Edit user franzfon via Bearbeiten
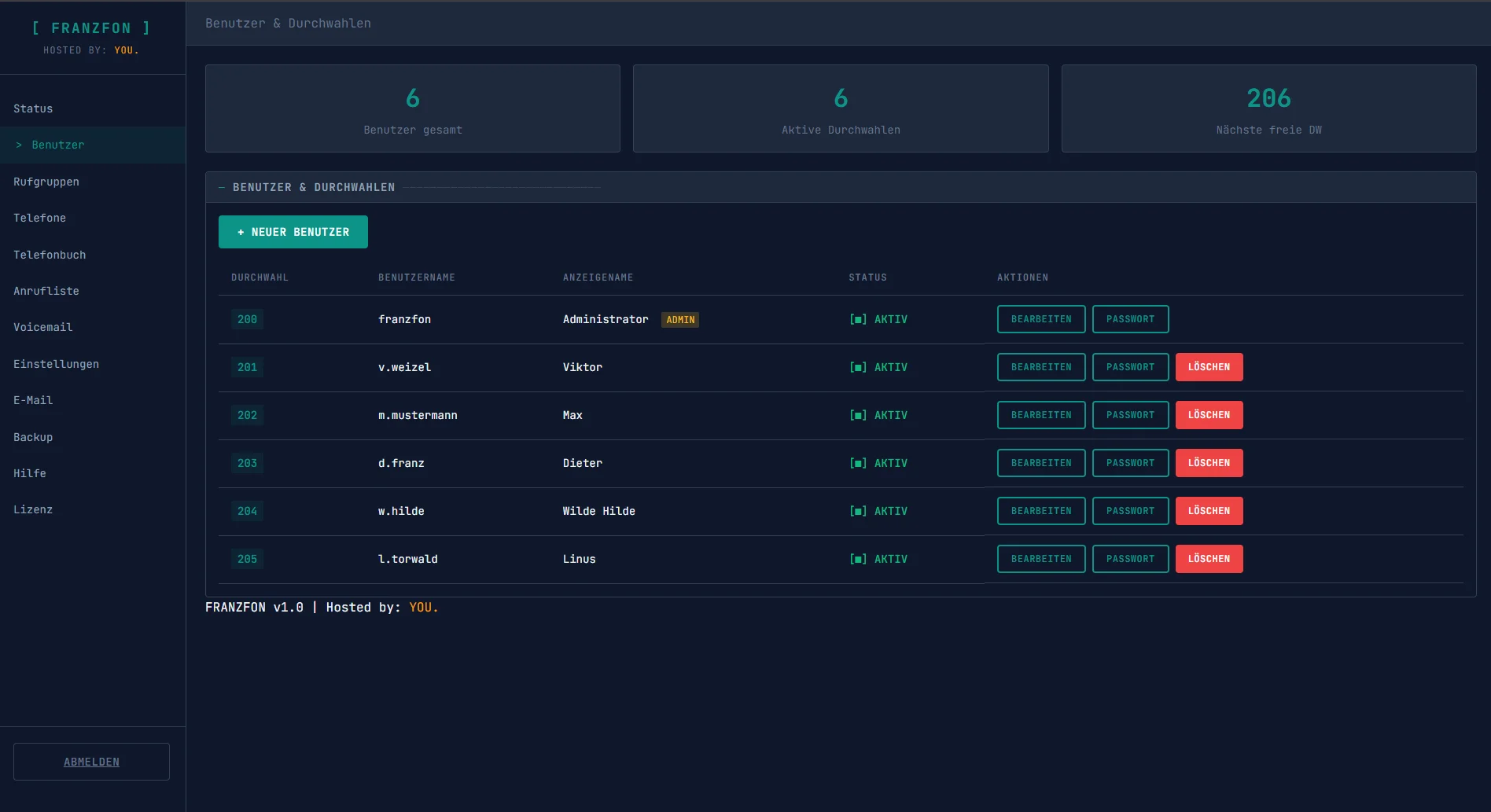 (1040, 319)
